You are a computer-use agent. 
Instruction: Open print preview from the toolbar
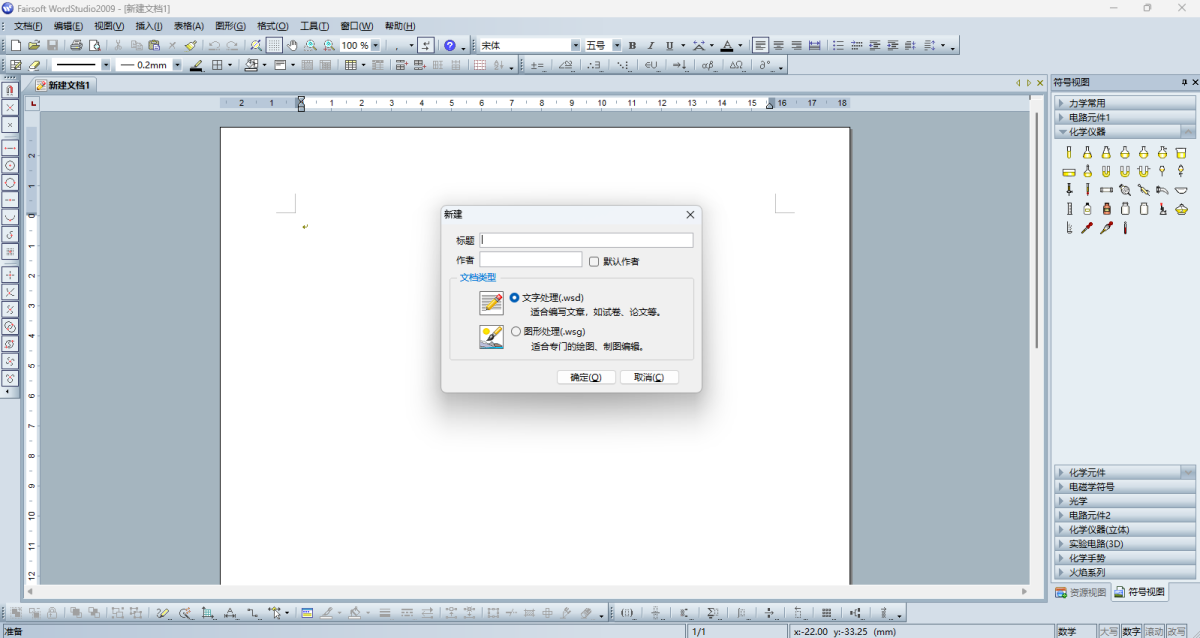click(94, 45)
